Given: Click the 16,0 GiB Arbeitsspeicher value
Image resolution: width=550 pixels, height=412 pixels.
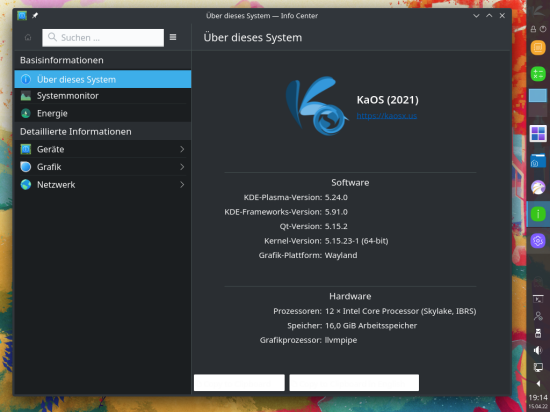Looking at the screenshot, I should click(x=371, y=326).
